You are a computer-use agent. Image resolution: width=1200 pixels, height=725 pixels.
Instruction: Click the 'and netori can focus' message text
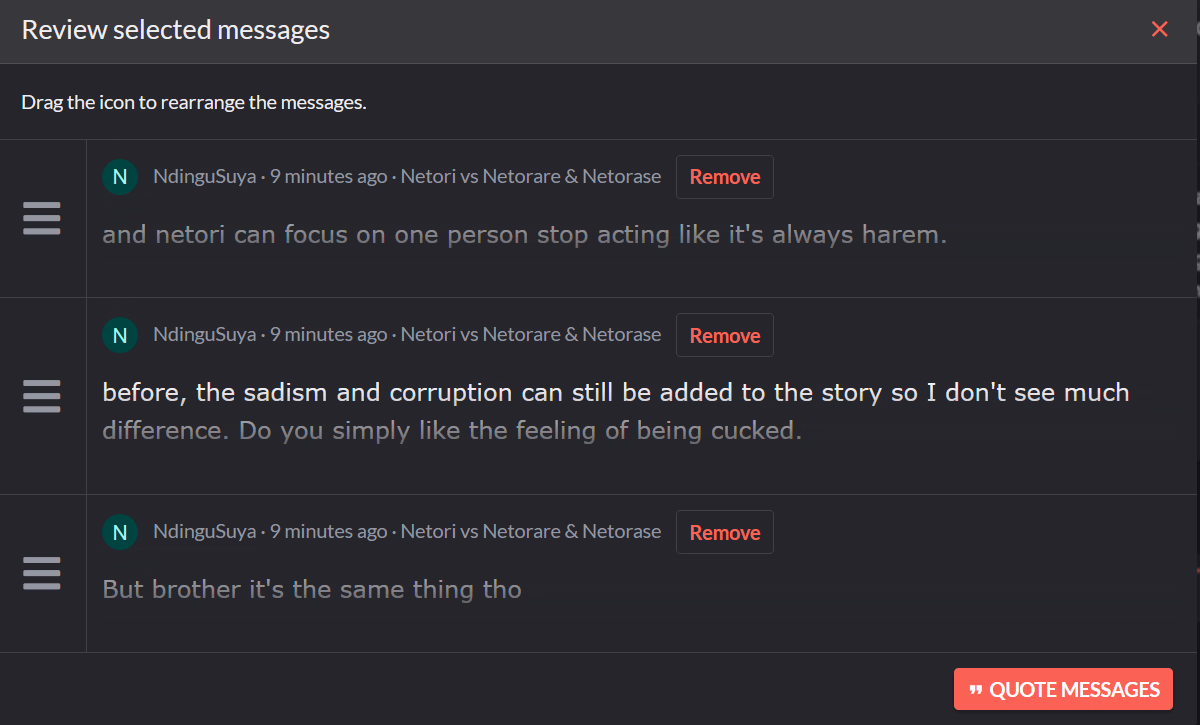tap(524, 235)
